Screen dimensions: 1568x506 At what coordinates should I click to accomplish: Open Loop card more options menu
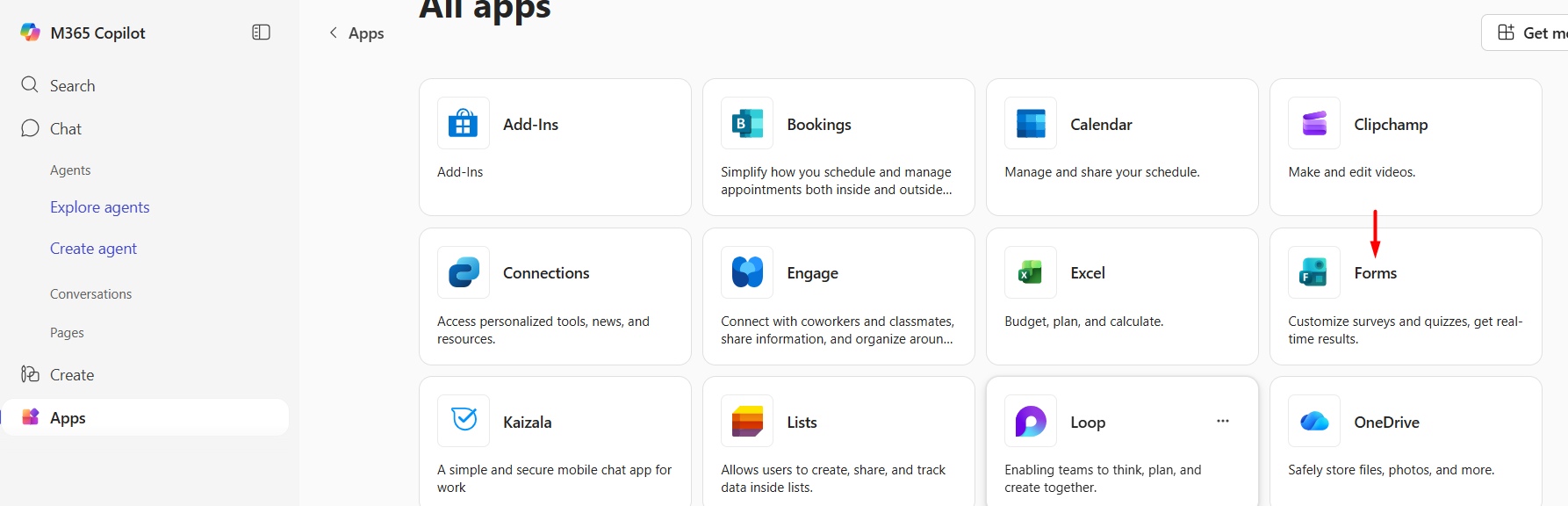pyautogui.click(x=1222, y=421)
